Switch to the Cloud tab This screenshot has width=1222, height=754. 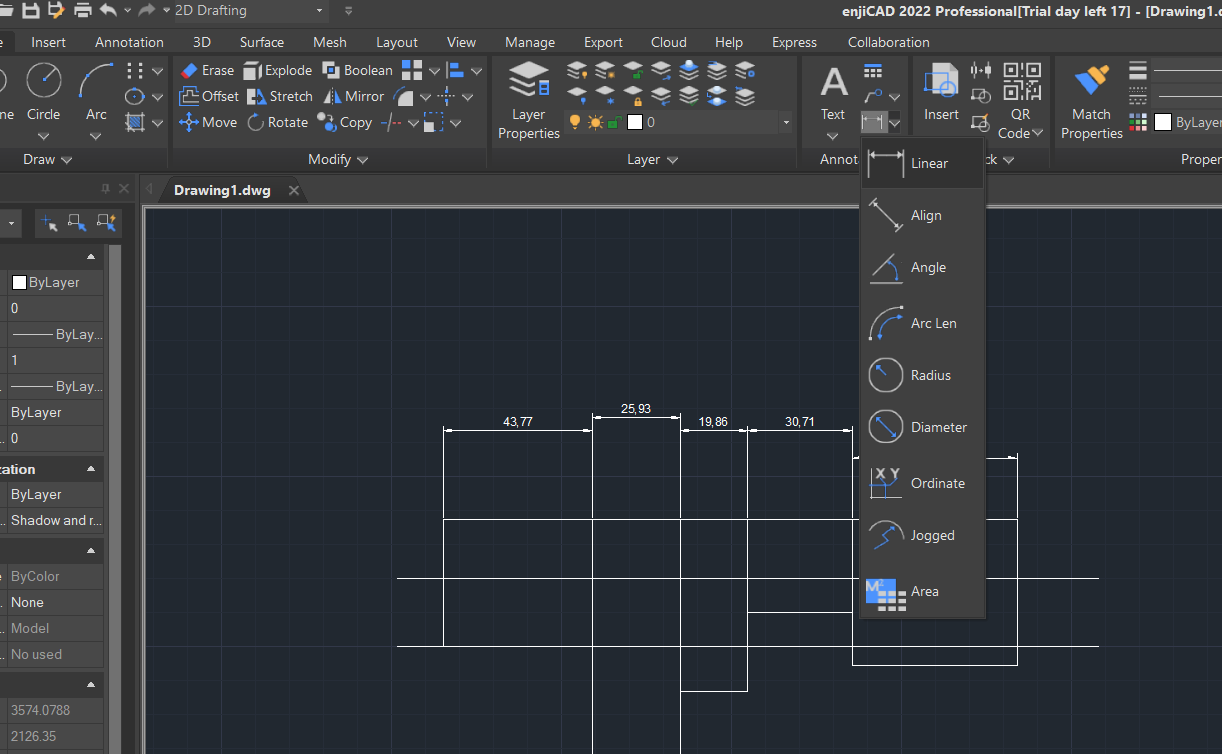[x=669, y=42]
